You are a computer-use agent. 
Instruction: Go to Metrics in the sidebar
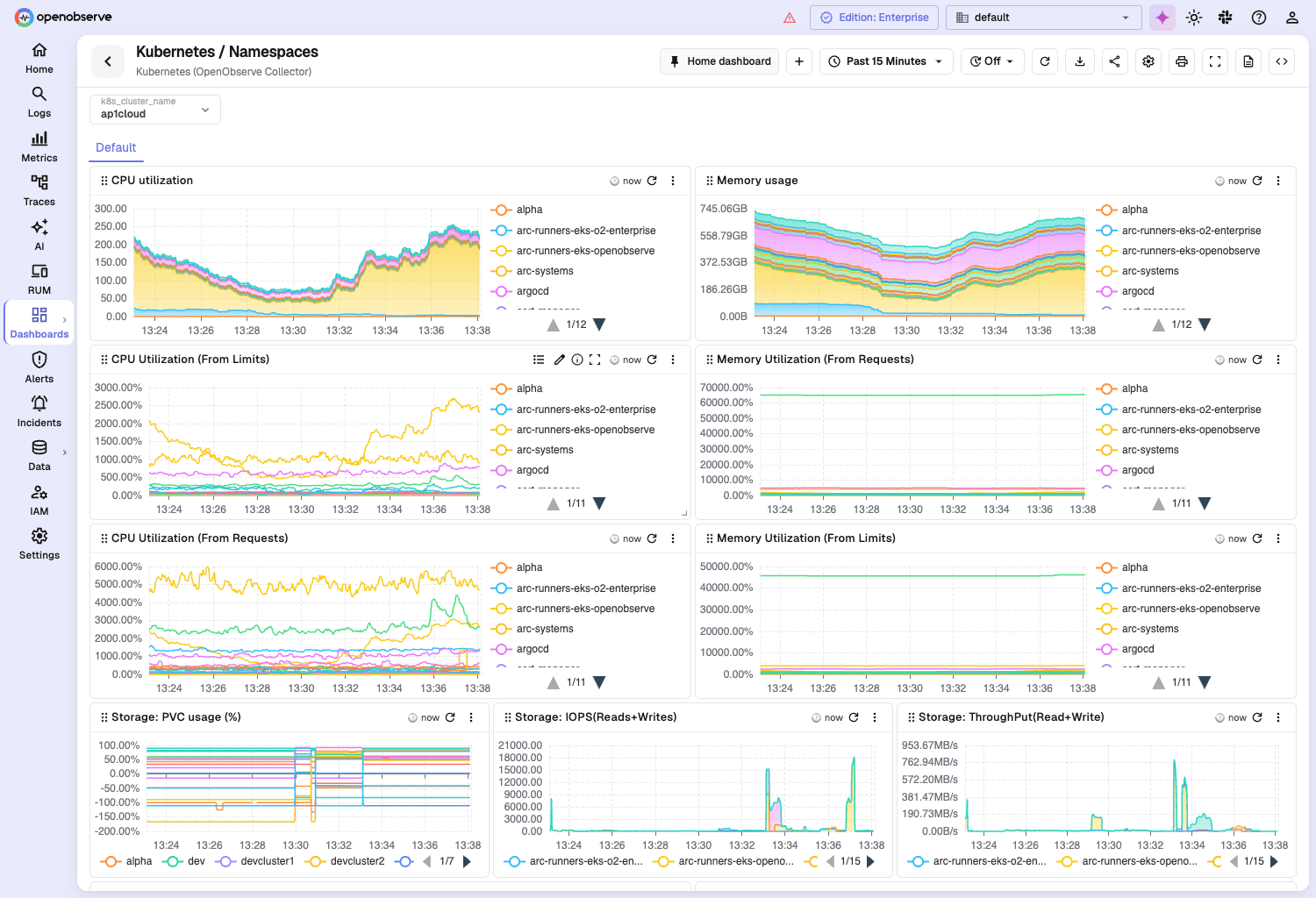[39, 147]
